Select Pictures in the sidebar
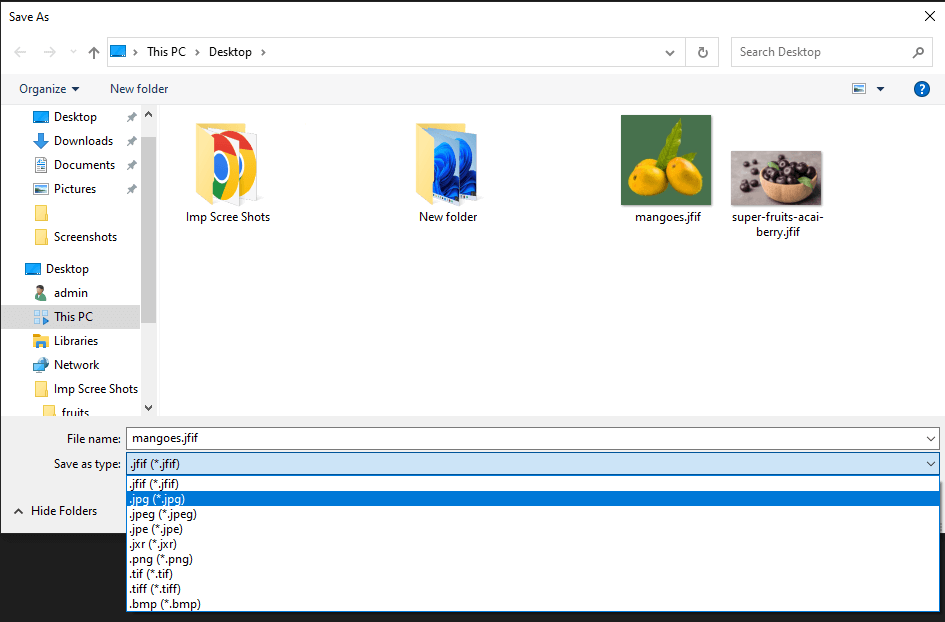Image resolution: width=945 pixels, height=622 pixels. pos(75,189)
